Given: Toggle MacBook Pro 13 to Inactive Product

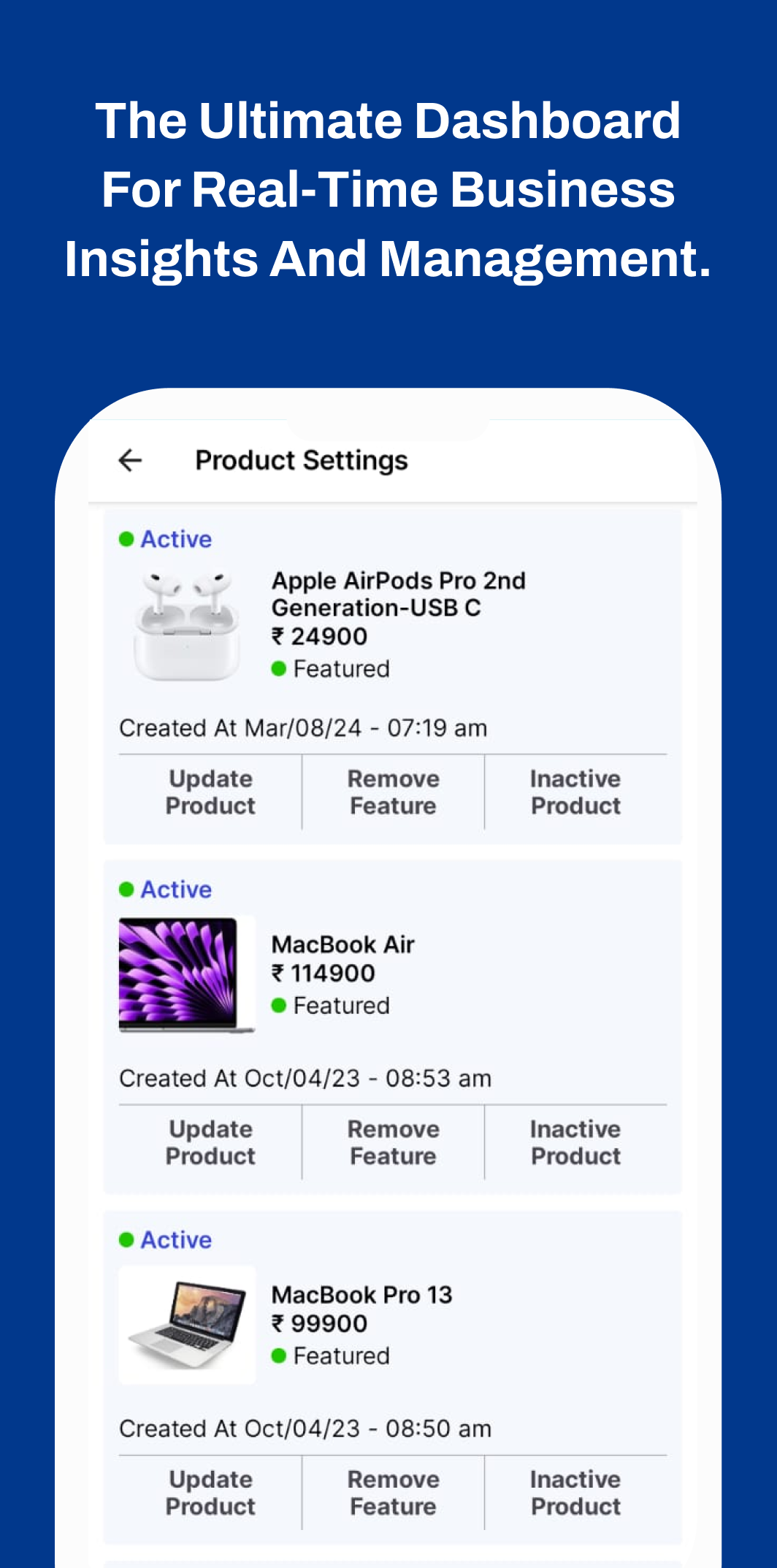Looking at the screenshot, I should click(575, 1493).
